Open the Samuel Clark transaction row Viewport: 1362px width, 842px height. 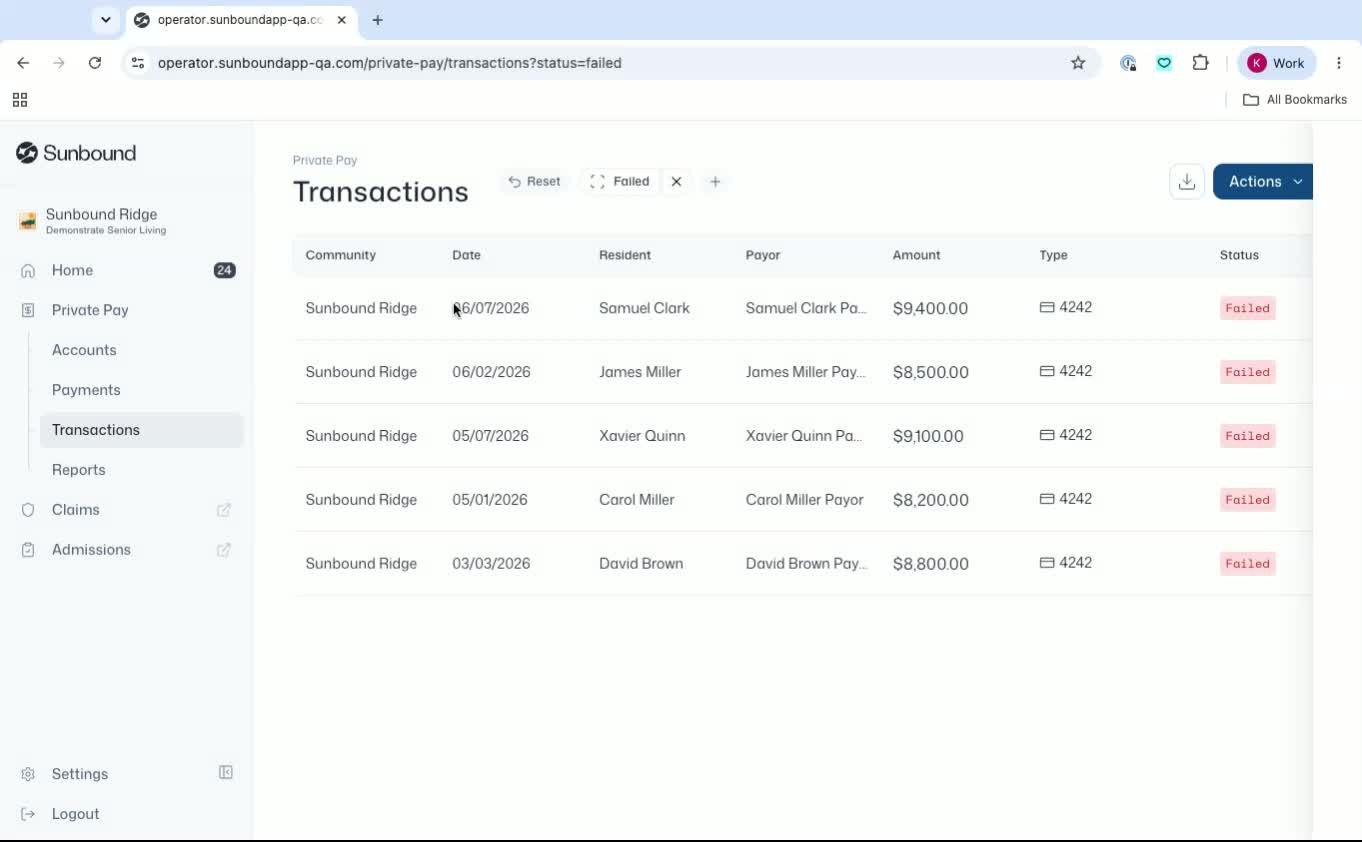802,308
